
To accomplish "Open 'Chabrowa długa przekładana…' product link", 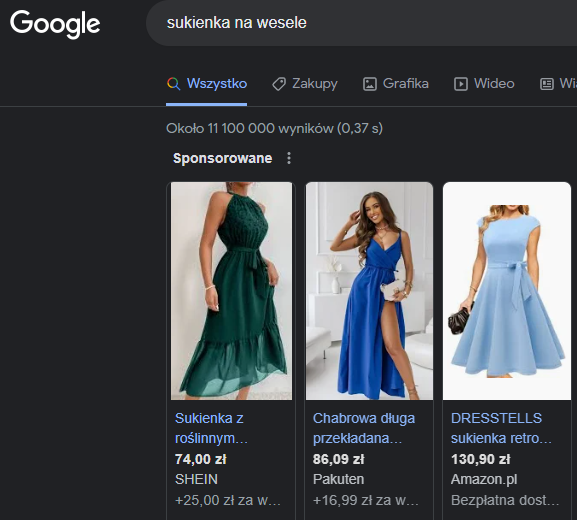I will tap(364, 428).
